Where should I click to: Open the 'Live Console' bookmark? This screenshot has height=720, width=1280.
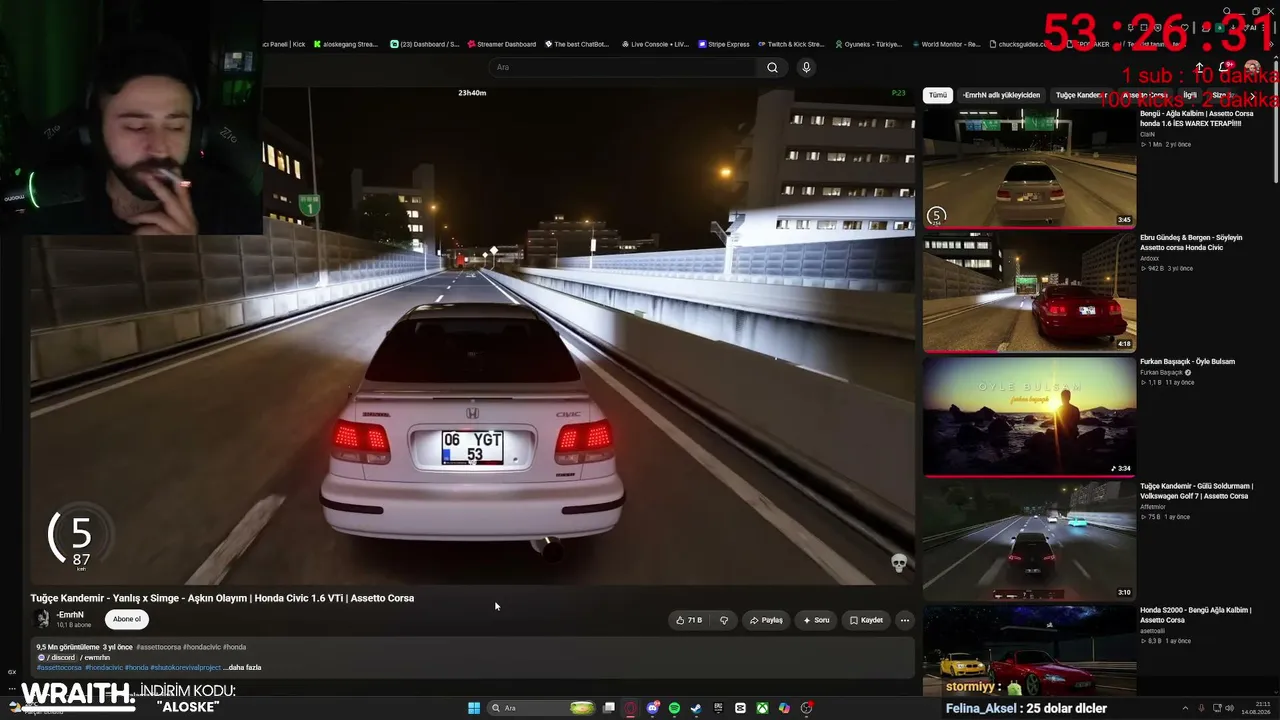tap(655, 44)
